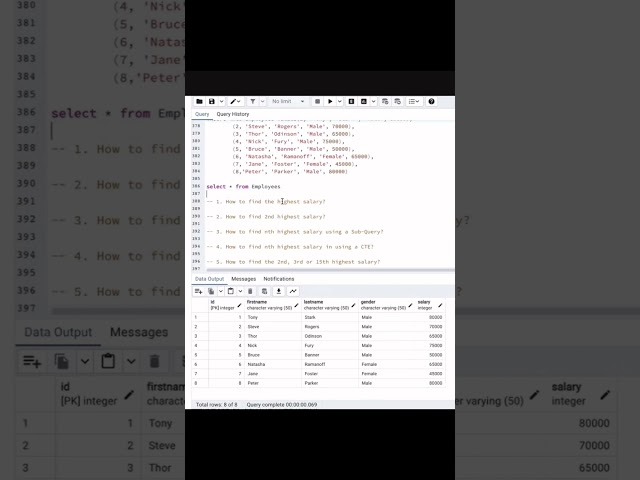This screenshot has width=640, height=480.
Task: Save data changes with the database icon
Action: point(264,291)
